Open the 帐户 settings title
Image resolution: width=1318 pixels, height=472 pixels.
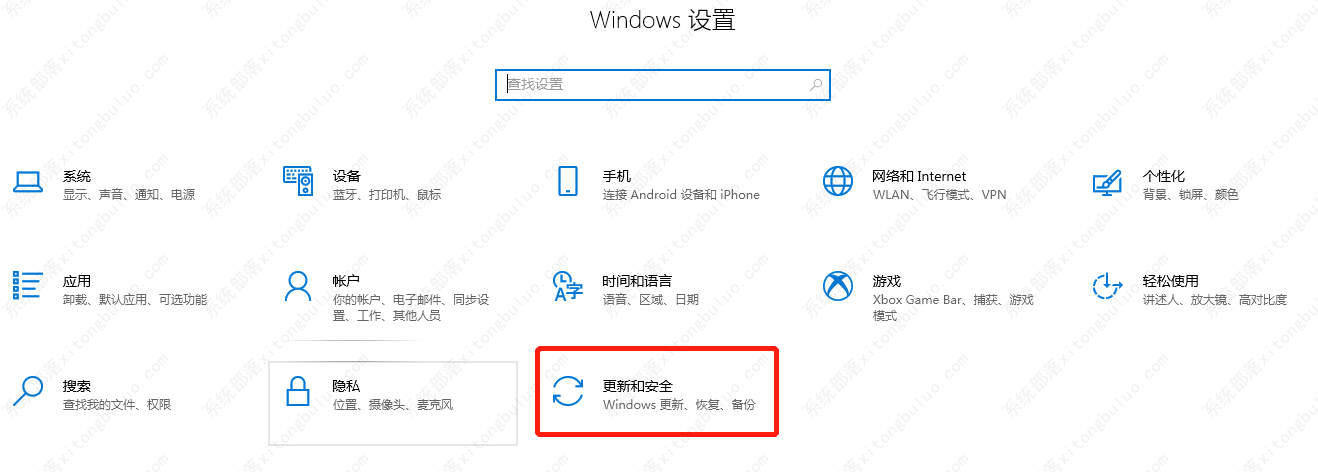[x=346, y=281]
